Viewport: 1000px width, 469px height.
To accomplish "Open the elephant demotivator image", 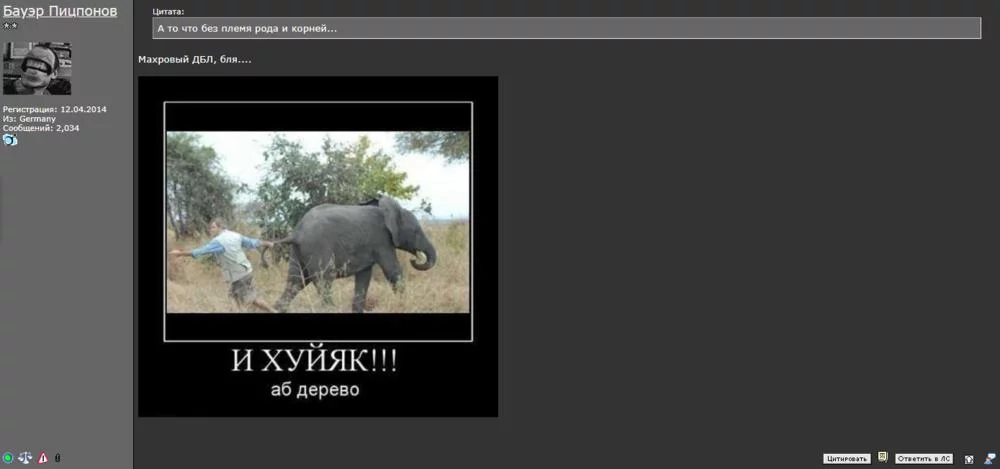I will 318,246.
